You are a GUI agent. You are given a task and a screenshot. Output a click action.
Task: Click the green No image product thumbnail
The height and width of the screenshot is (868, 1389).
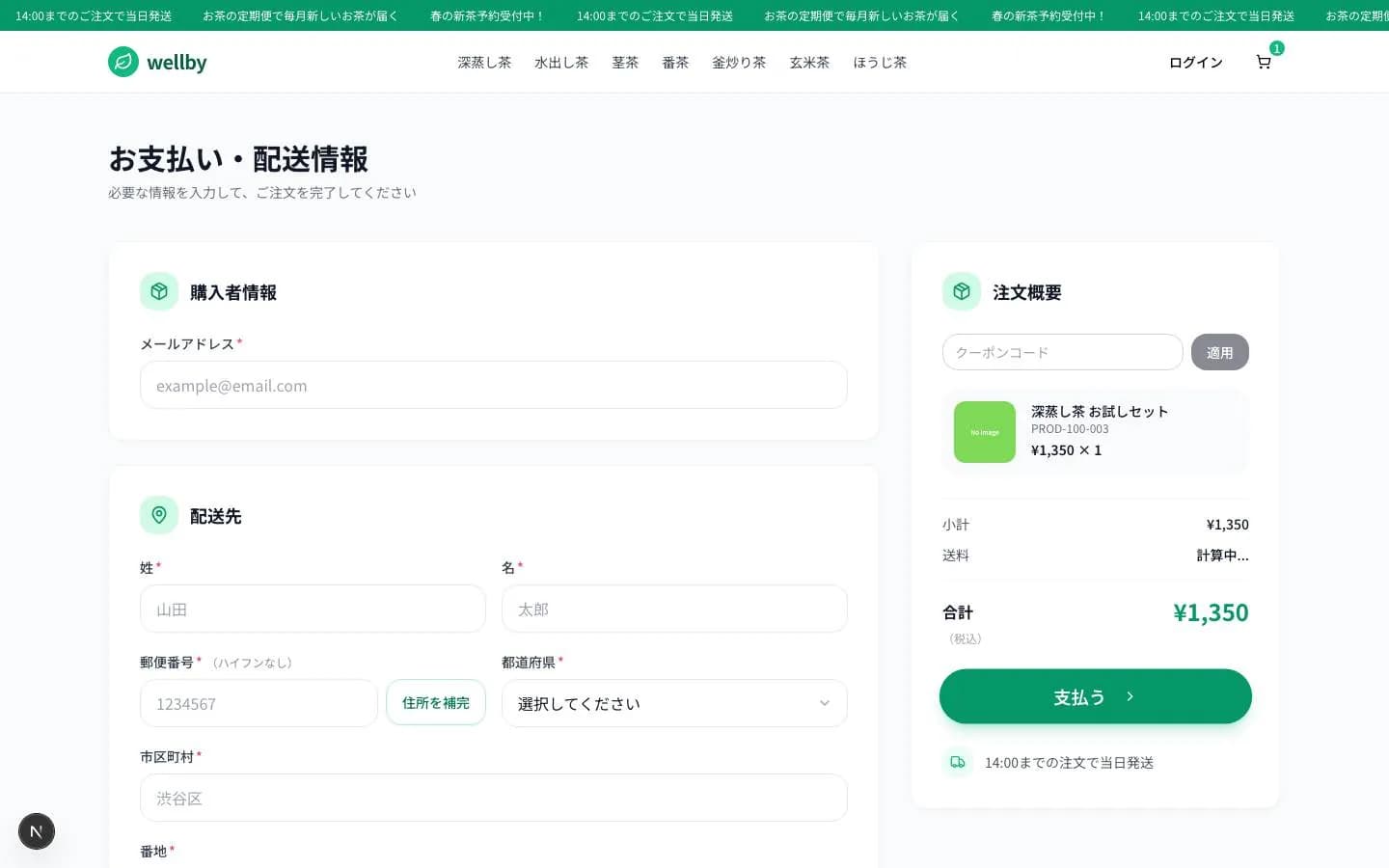tap(985, 432)
